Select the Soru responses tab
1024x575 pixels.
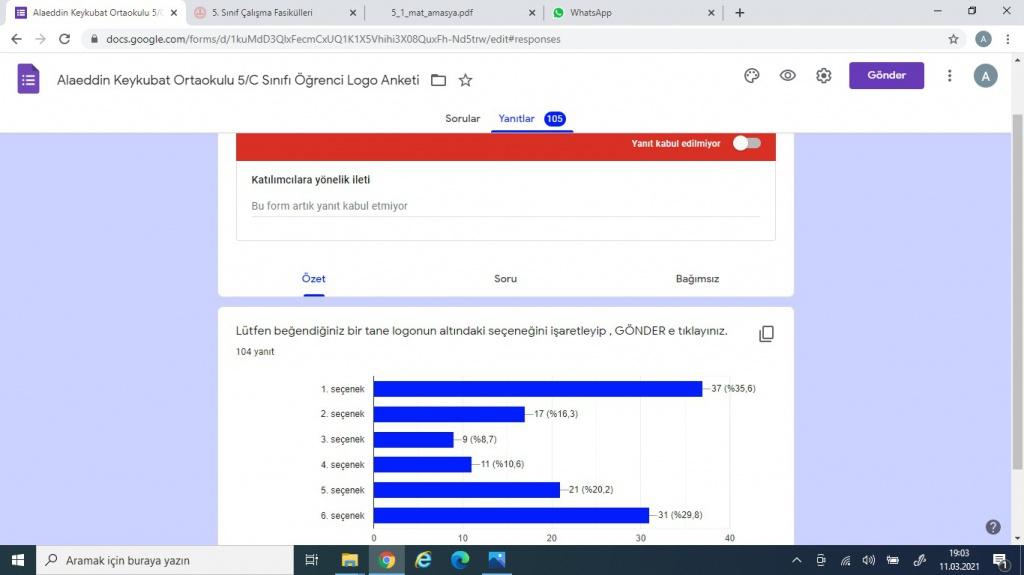[x=505, y=279]
